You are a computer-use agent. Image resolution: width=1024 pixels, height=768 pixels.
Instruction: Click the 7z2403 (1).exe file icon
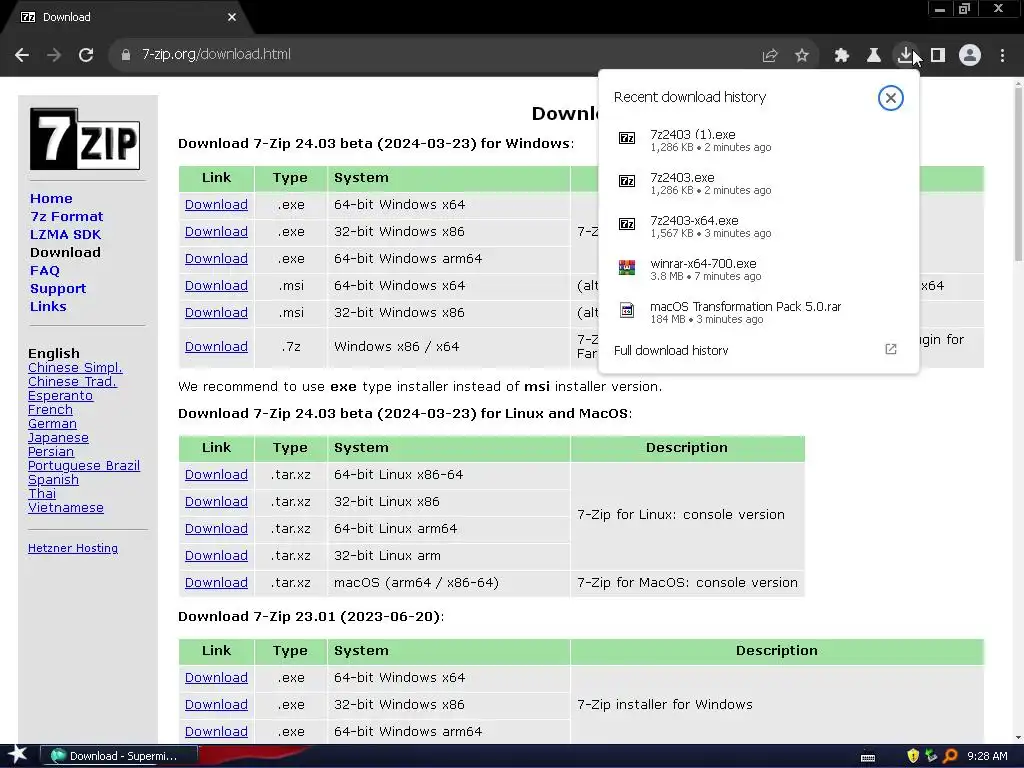coord(627,138)
